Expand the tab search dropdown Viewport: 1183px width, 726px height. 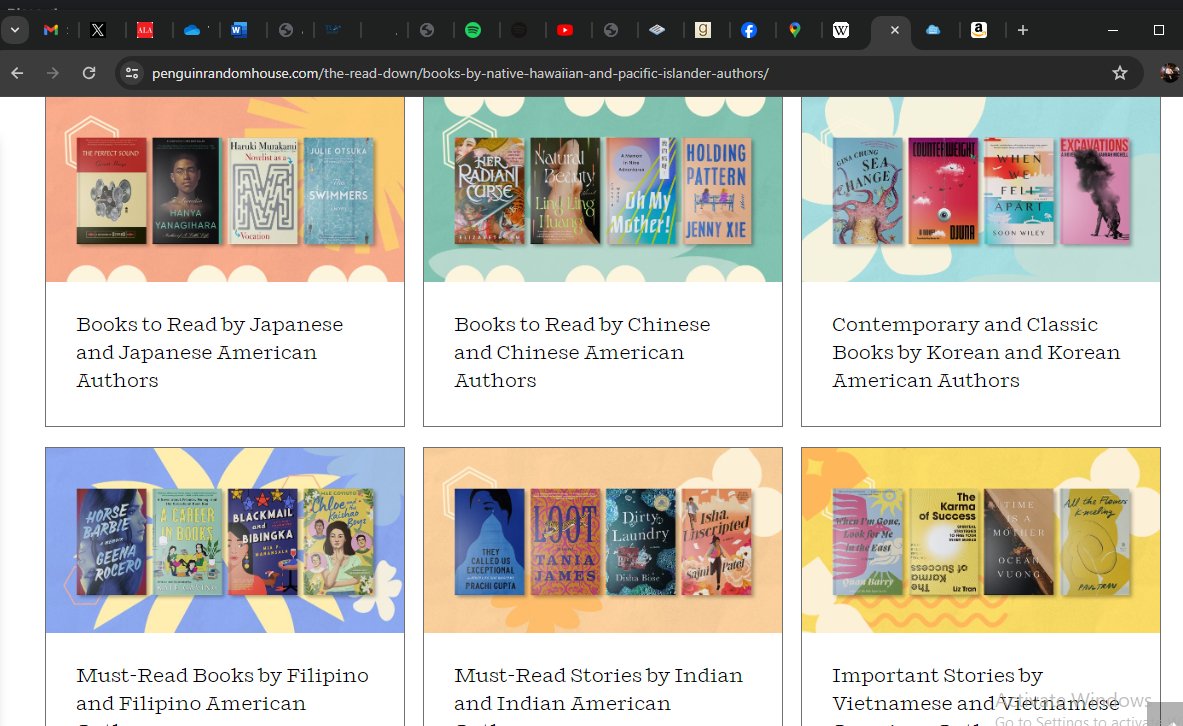(x=15, y=30)
